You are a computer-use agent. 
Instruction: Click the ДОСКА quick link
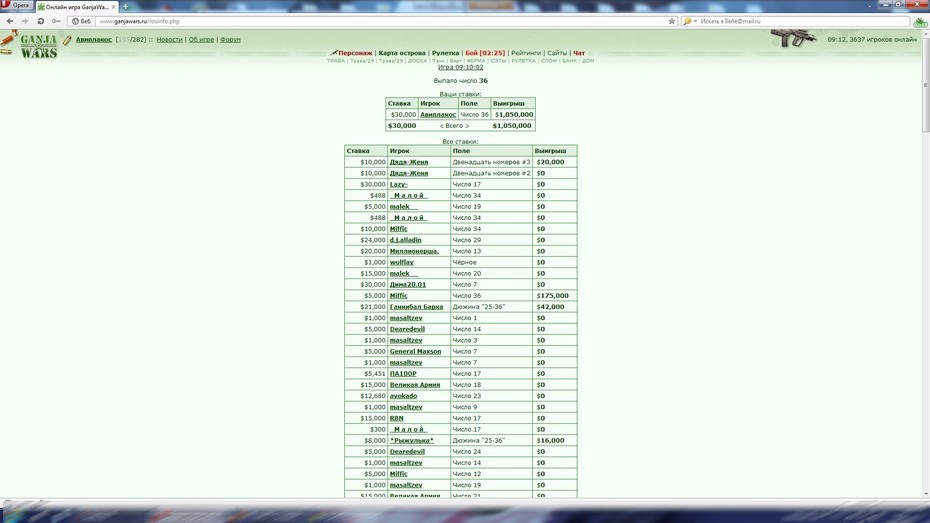pos(418,60)
